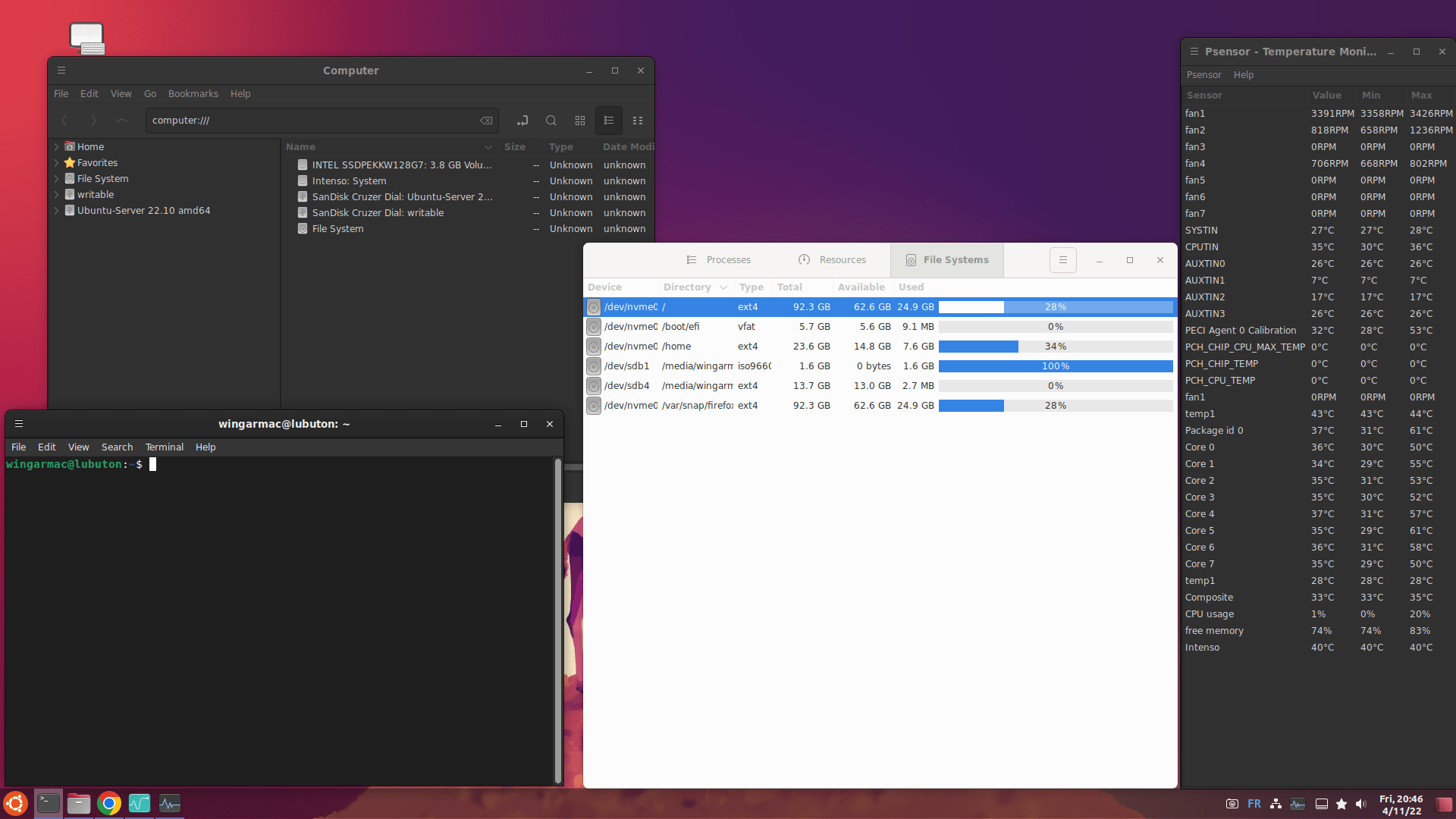Open the Terminal menu in terminal window

pos(164,447)
